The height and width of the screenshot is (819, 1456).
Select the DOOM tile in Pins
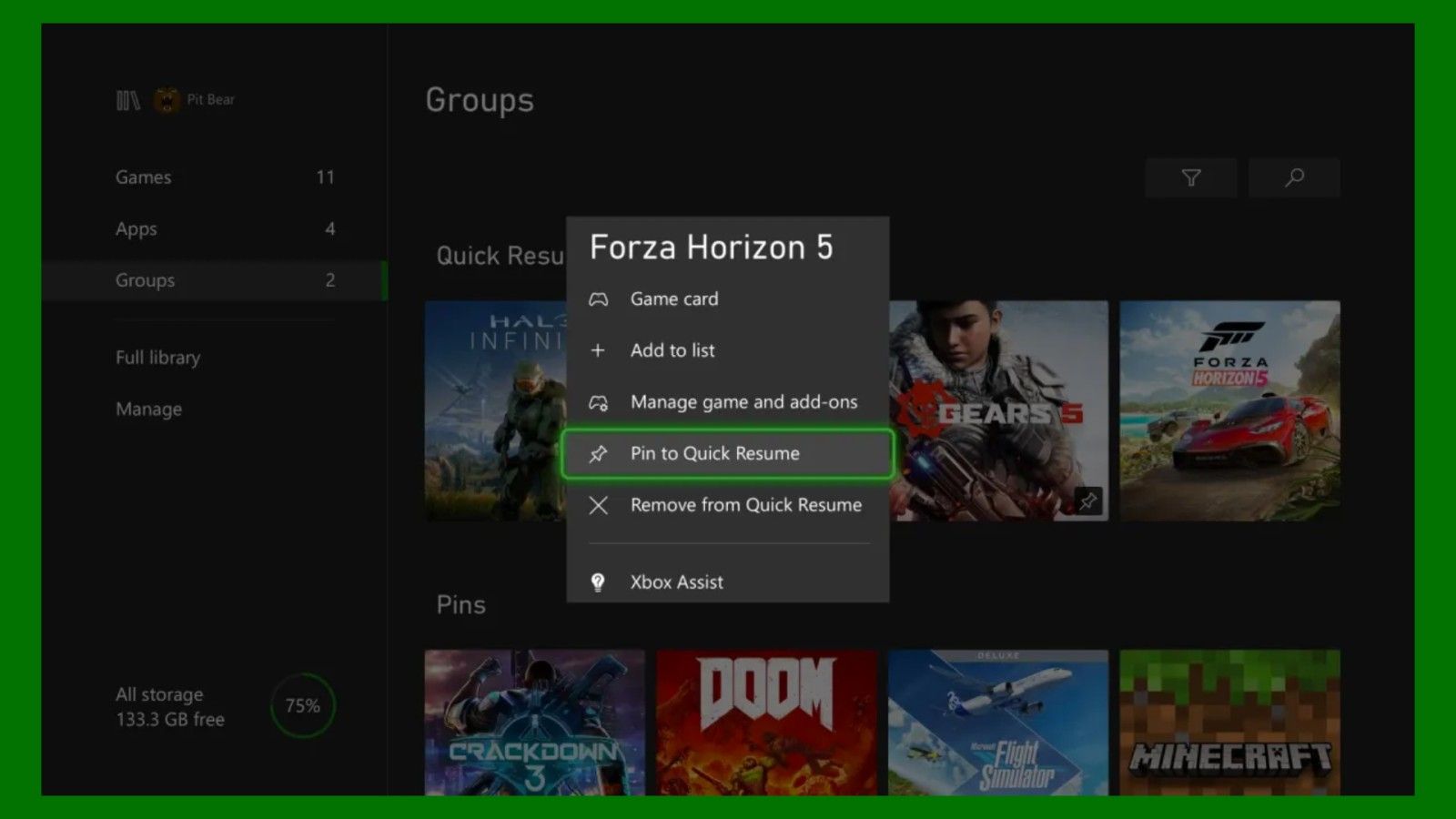coord(766,723)
